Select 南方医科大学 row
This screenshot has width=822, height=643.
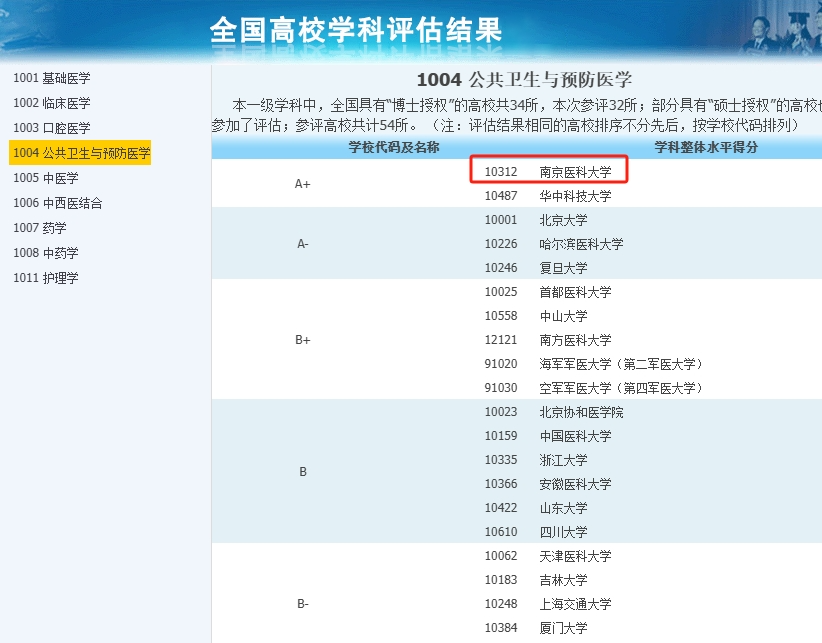[575, 340]
